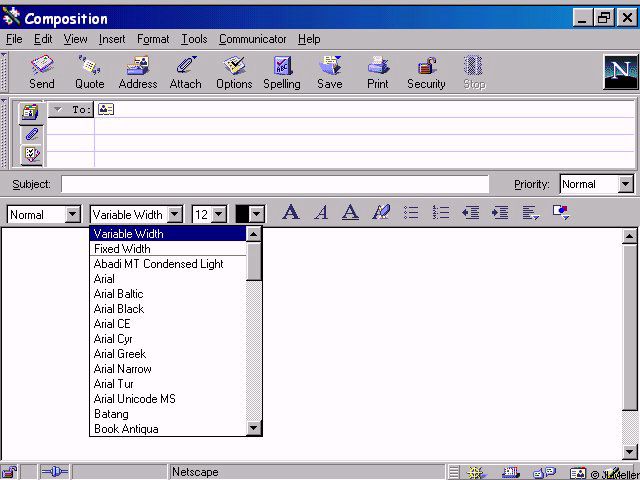Show the address list tab icon
The image size is (640, 480).
tap(31, 112)
